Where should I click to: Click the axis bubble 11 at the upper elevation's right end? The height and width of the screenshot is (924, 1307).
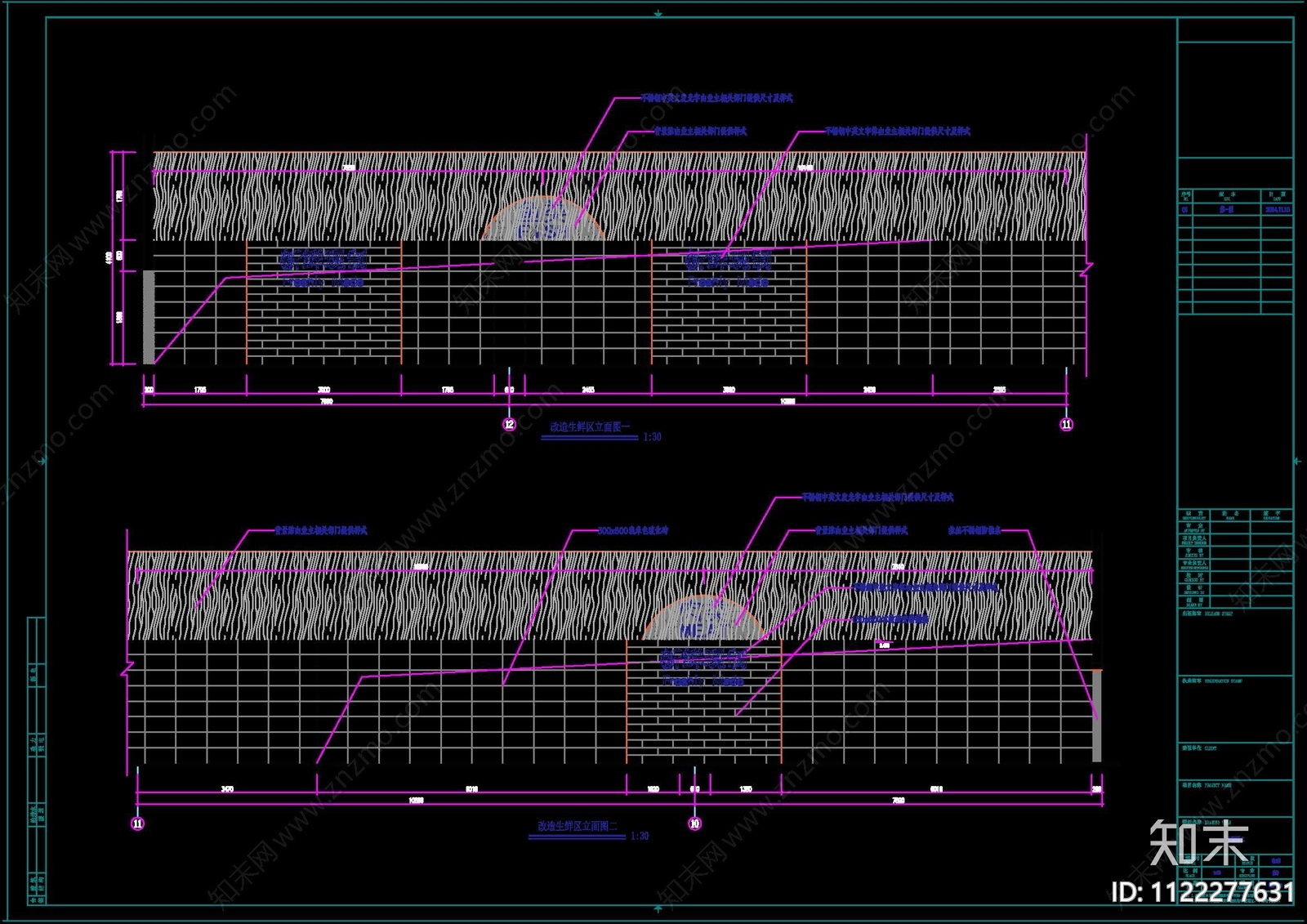tap(1066, 424)
